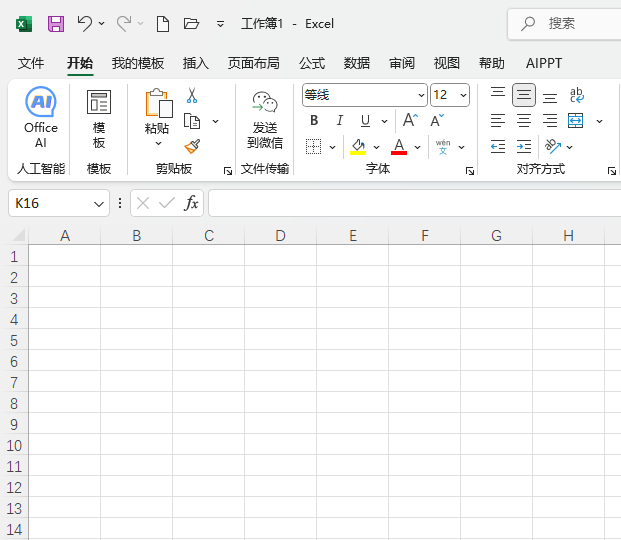Select column D header
The height and width of the screenshot is (540, 621).
coord(280,236)
